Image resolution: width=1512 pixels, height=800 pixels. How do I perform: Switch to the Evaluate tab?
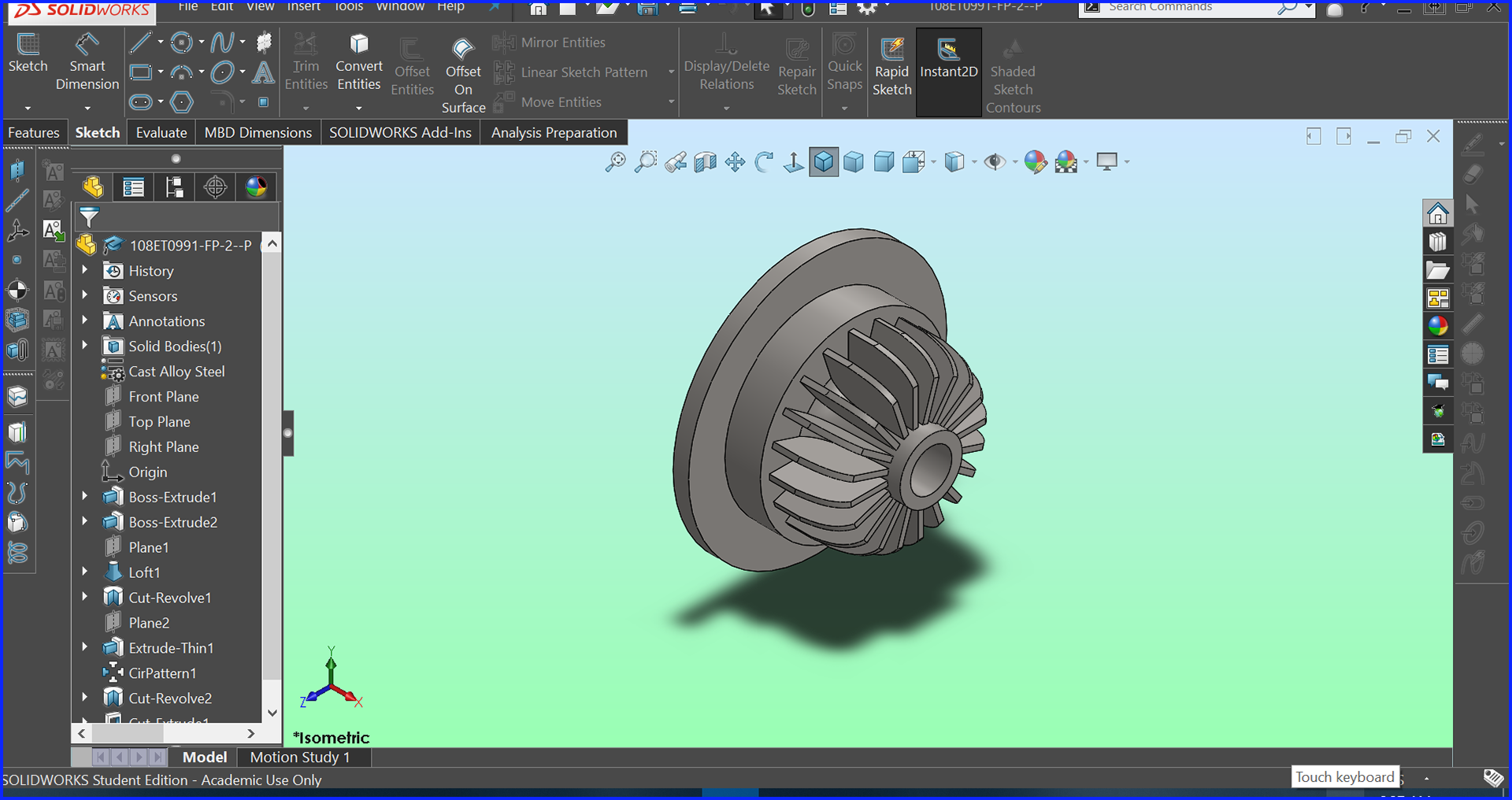click(161, 132)
